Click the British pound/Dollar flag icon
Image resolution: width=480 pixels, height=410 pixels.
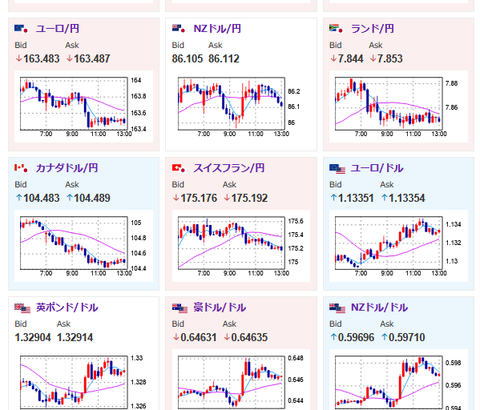(23, 308)
